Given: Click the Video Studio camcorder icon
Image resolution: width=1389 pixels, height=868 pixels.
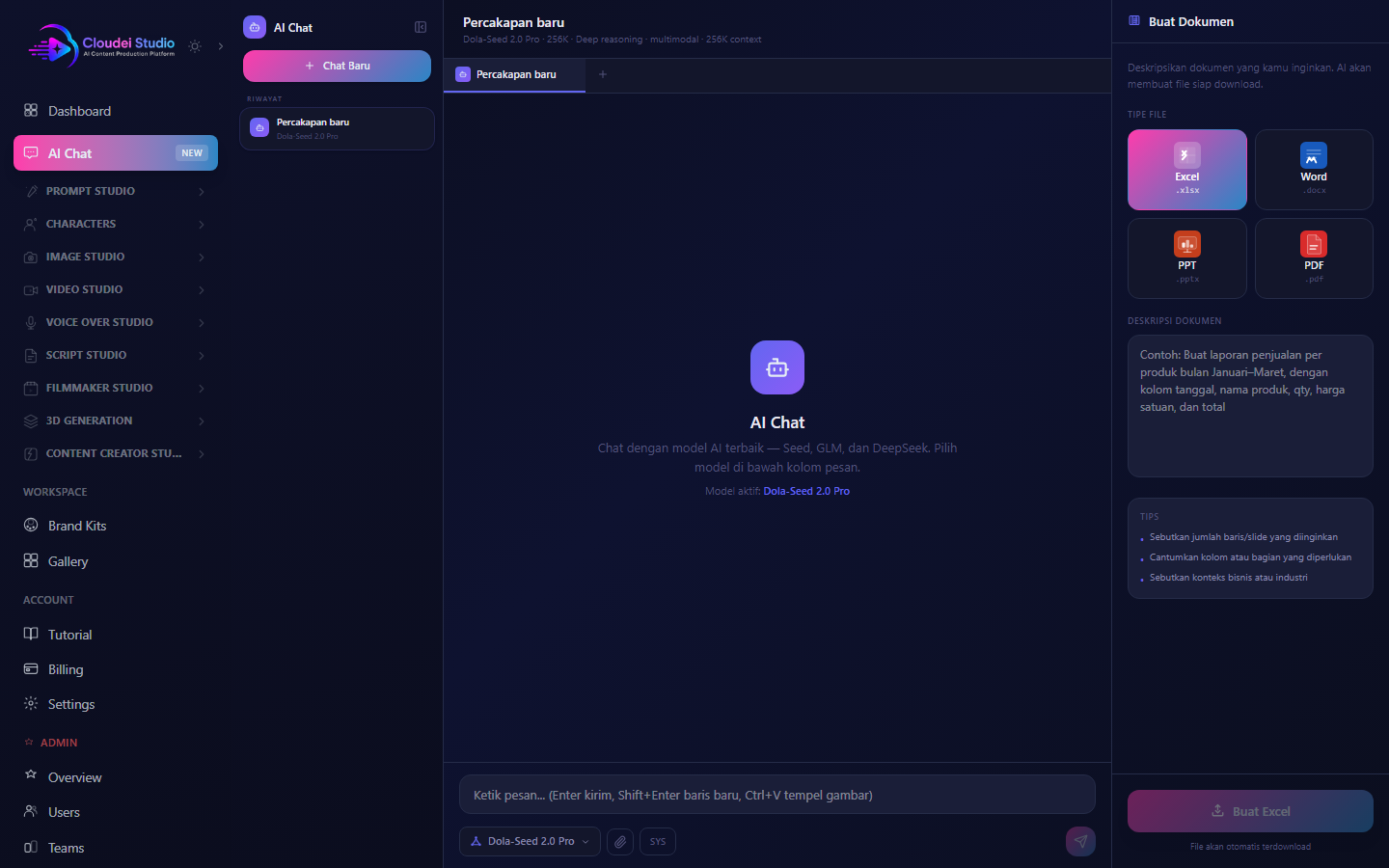Looking at the screenshot, I should pos(31,289).
